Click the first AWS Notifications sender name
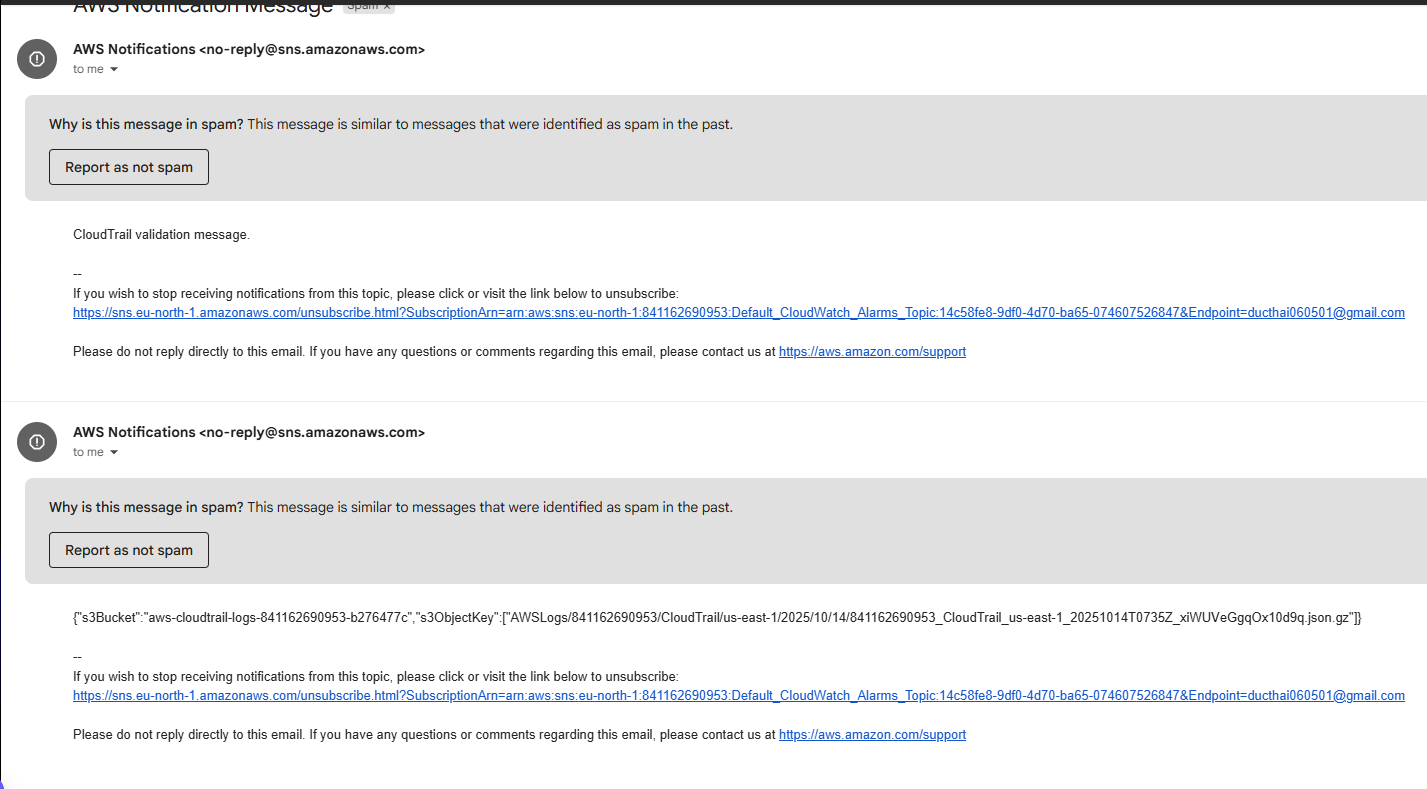Screen dimensions: 1427x789 (x=134, y=49)
